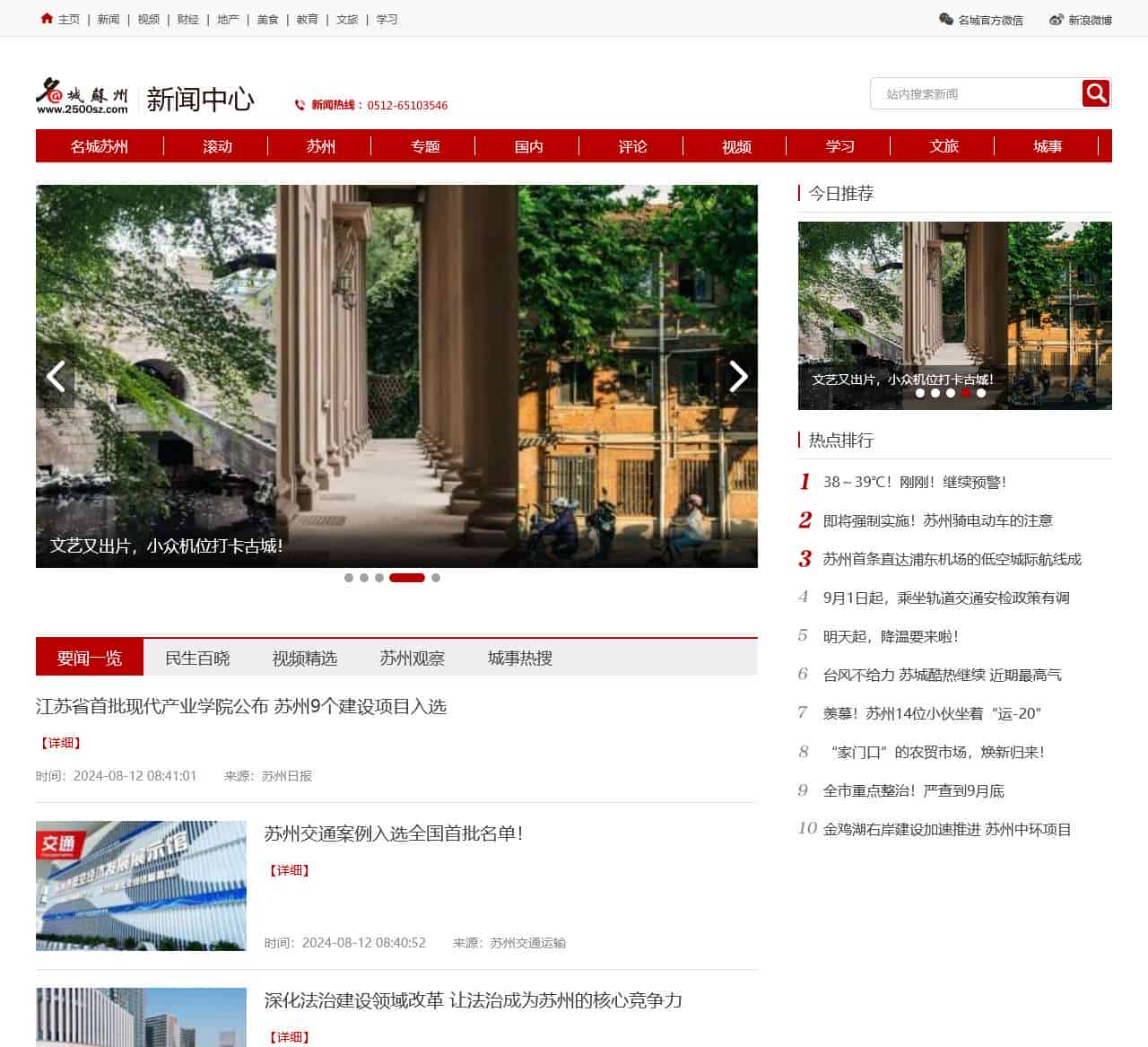Image resolution: width=1148 pixels, height=1047 pixels.
Task: Open hot item 金鸡湖右岸建设加速推进
Action: coord(948,829)
